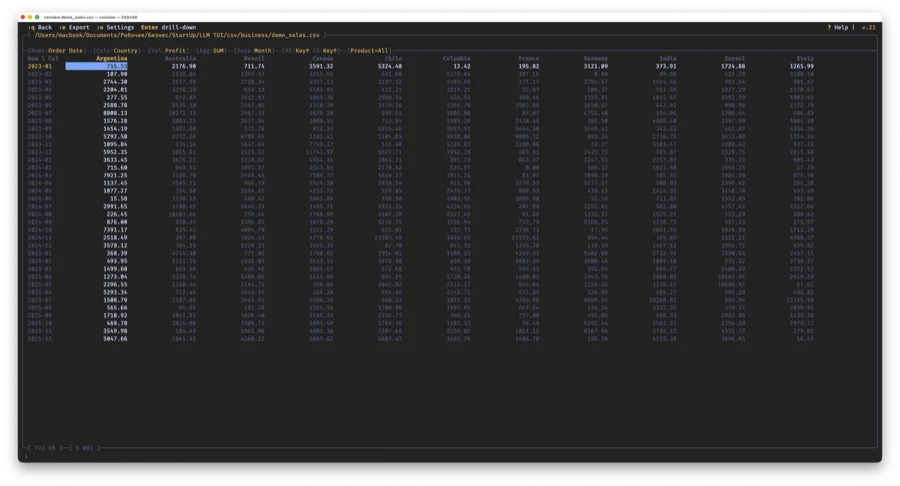
Task: Change the Date: Month grouping
Action: click(x=260, y=50)
